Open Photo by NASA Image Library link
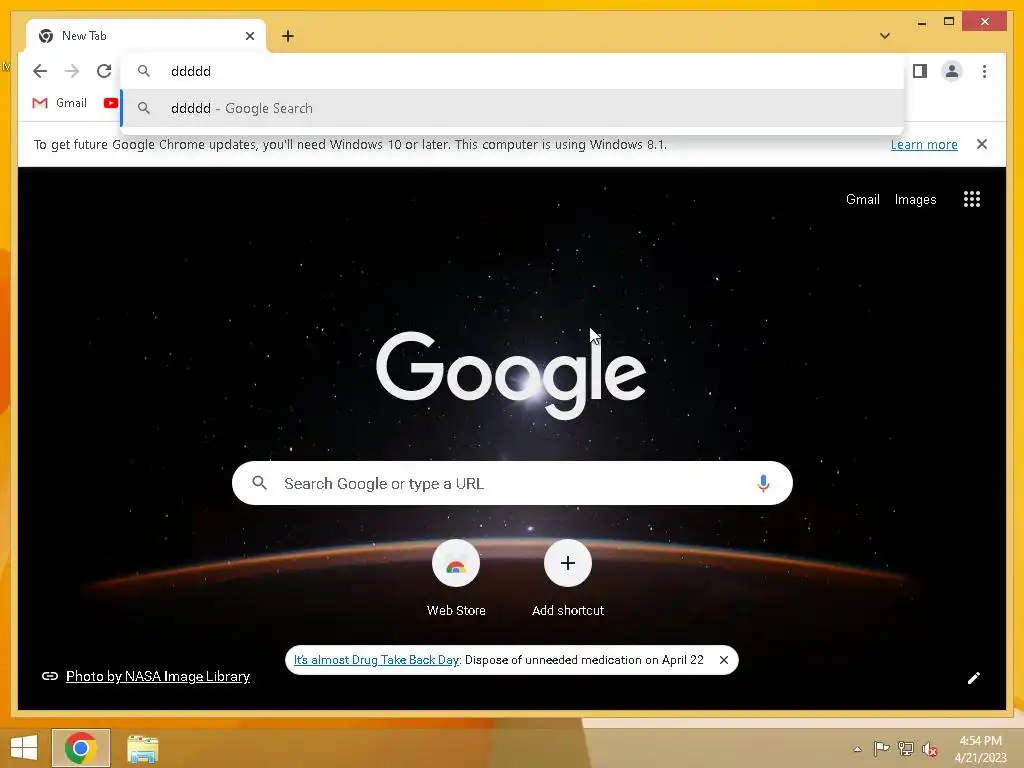 click(157, 676)
